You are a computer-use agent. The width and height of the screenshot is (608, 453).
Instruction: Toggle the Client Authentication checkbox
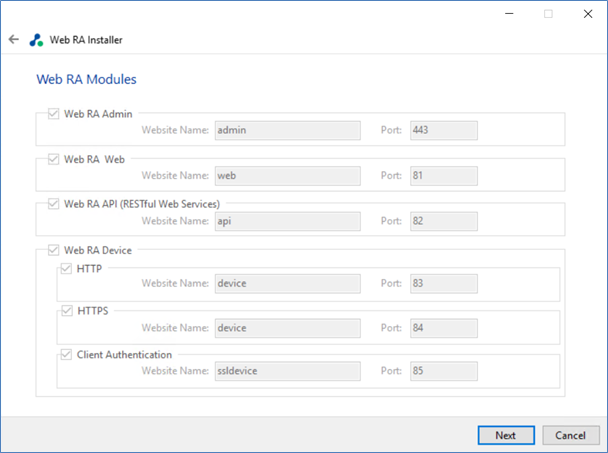[66, 354]
